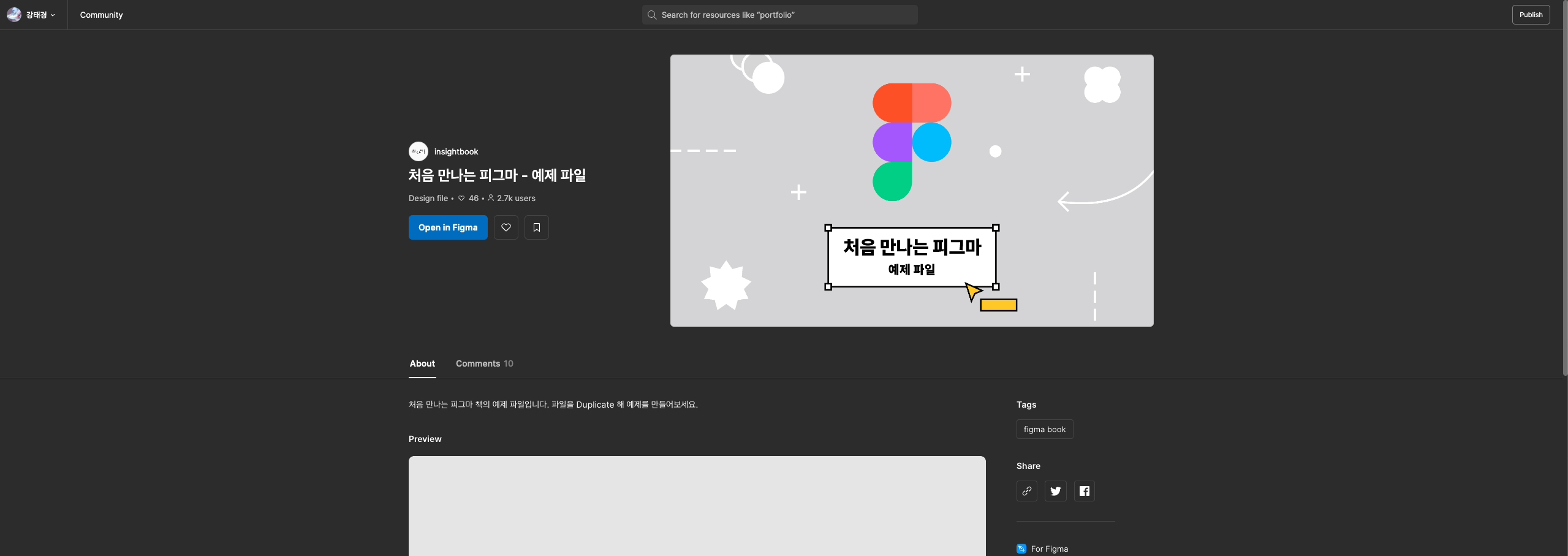The height and width of the screenshot is (556, 1568).
Task: Click the Preview embed area
Action: (x=697, y=506)
